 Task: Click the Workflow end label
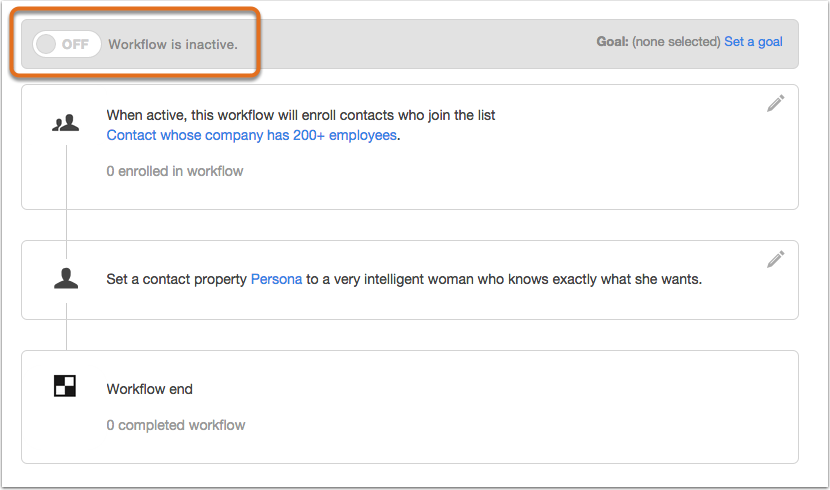pos(149,389)
